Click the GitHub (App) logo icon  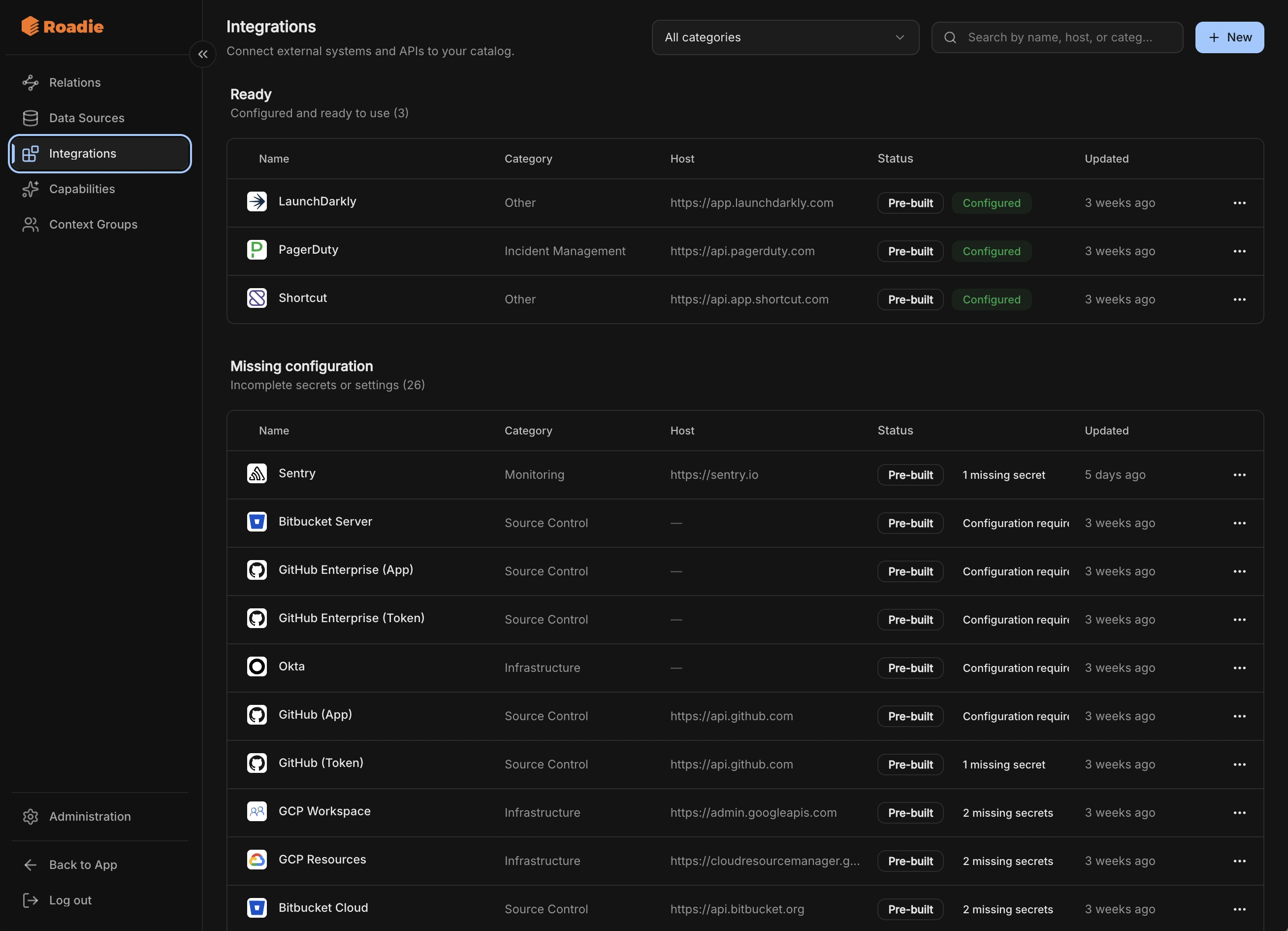click(257, 715)
